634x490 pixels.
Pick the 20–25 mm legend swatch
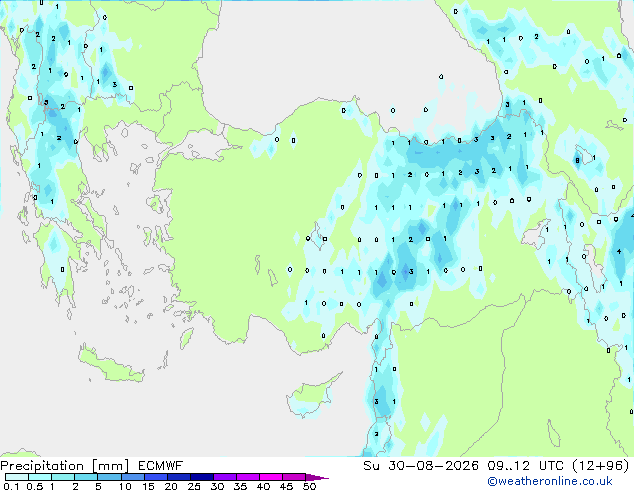click(x=178, y=477)
